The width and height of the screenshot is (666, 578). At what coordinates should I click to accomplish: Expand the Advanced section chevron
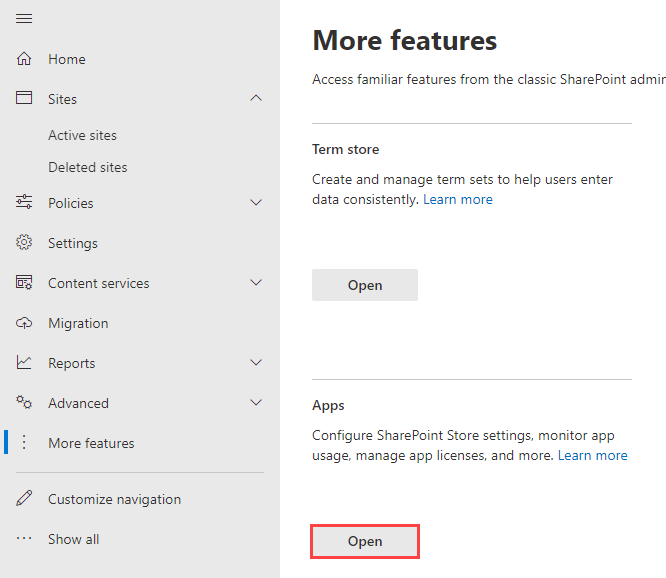click(x=256, y=403)
